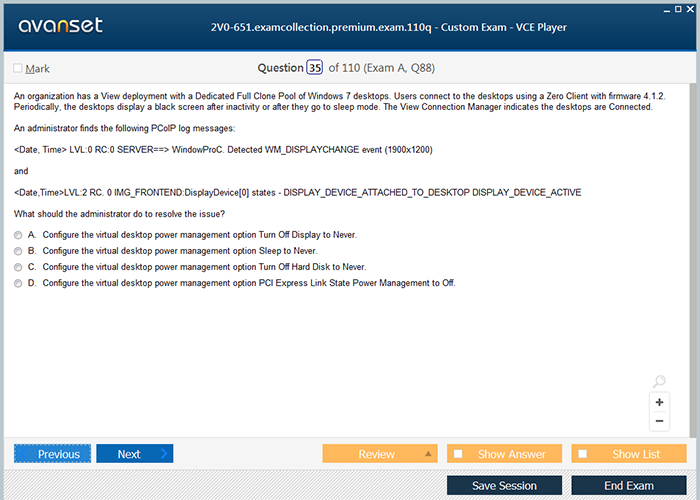The width and height of the screenshot is (700, 500).
Task: Advance to the Next question
Action: tap(134, 454)
